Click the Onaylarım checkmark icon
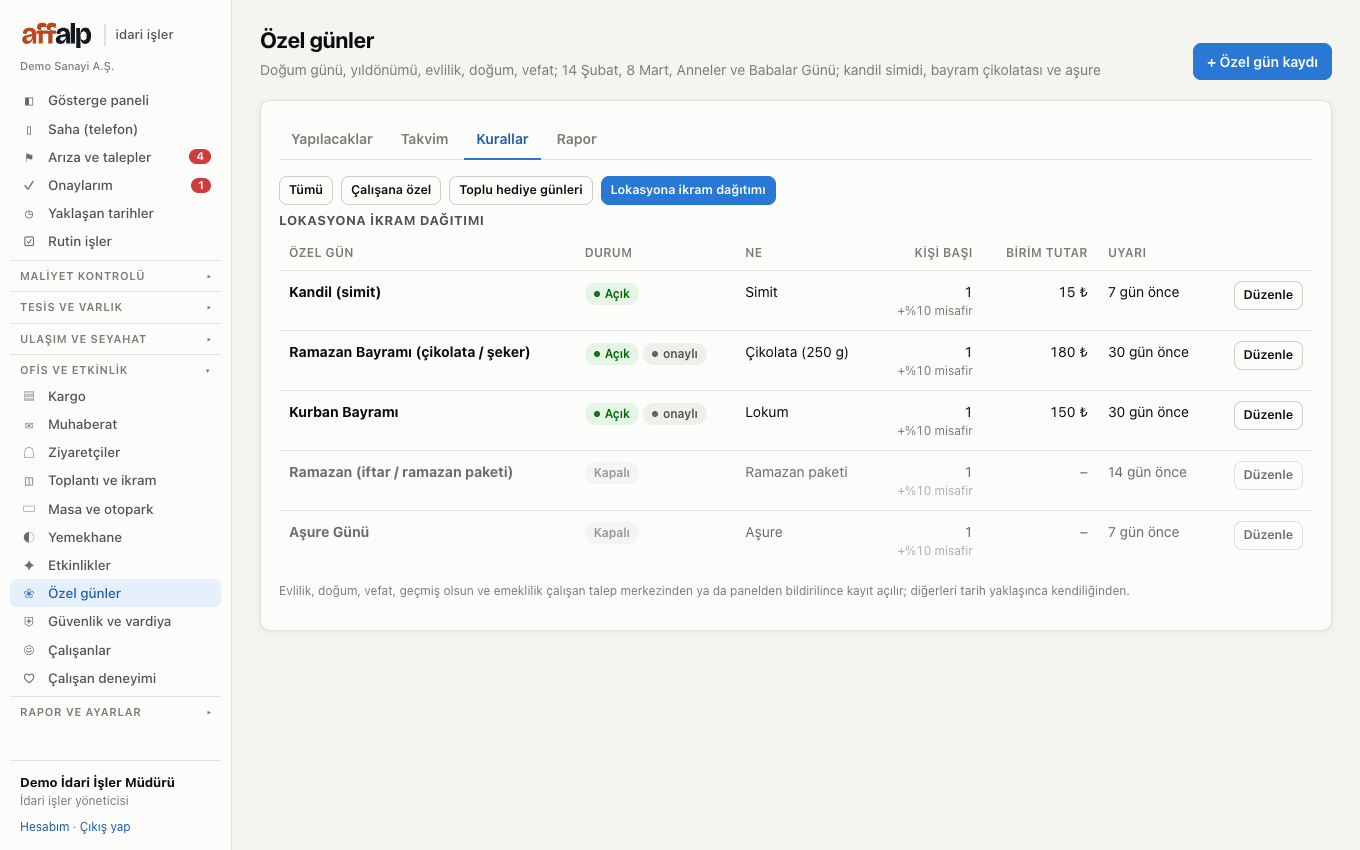This screenshot has width=1360, height=850. pos(29,185)
